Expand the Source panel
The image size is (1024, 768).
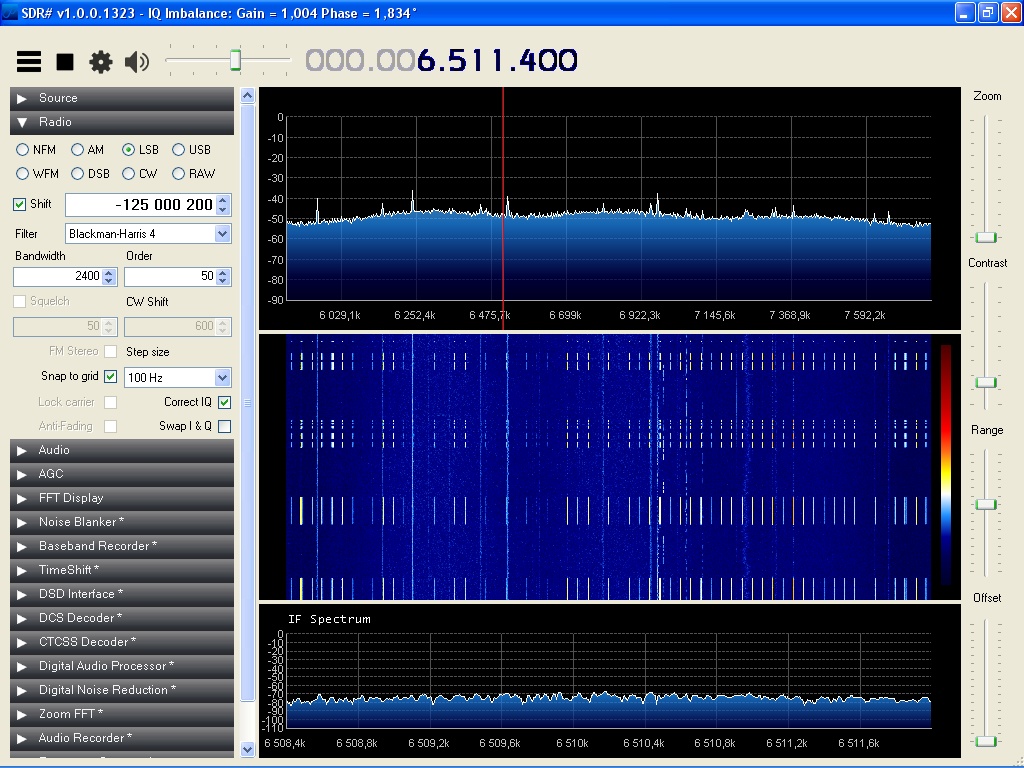tap(121, 98)
